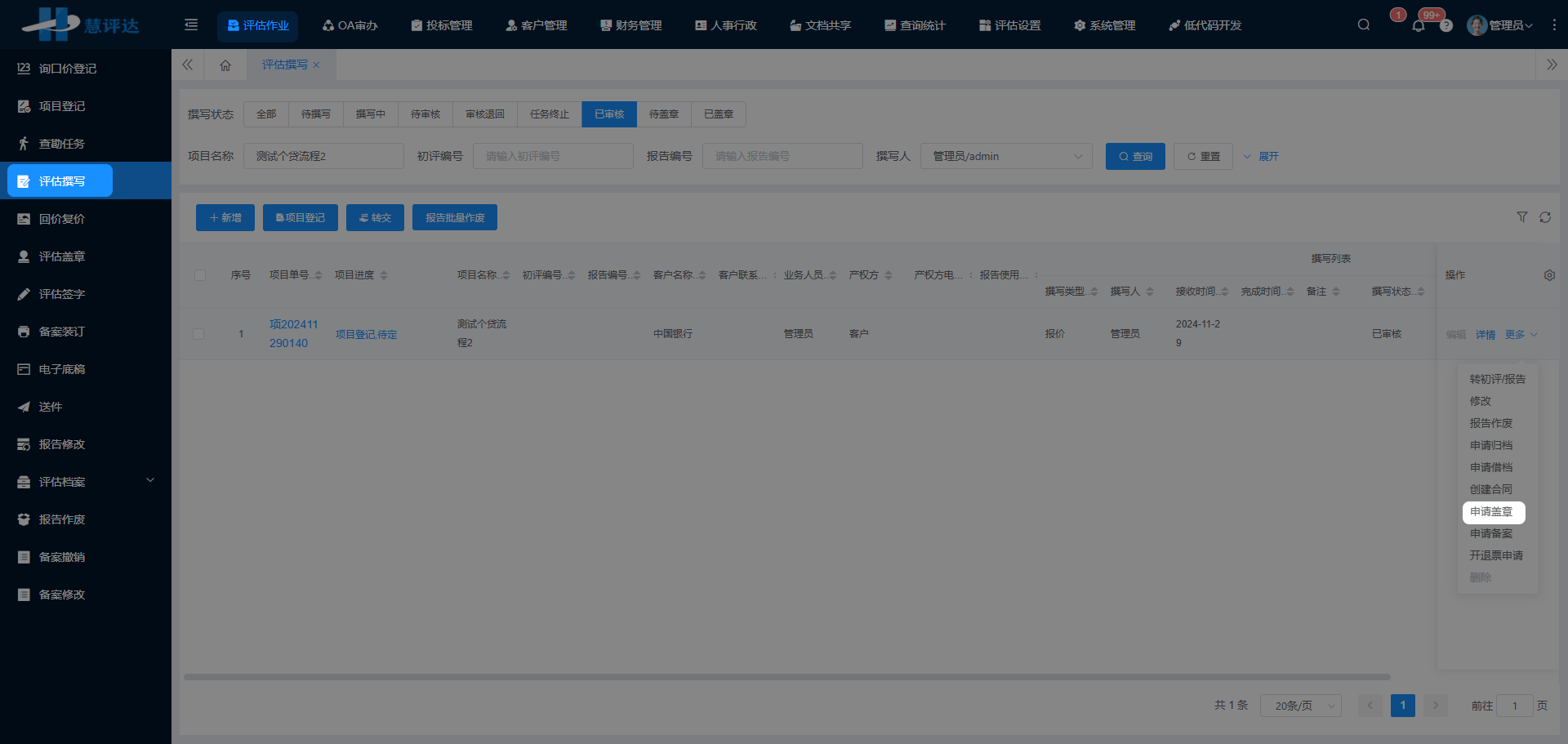Viewport: 1568px width, 744px height.
Task: Open the 撰写人 dropdown showing 管理员/admin
Action: [1006, 156]
